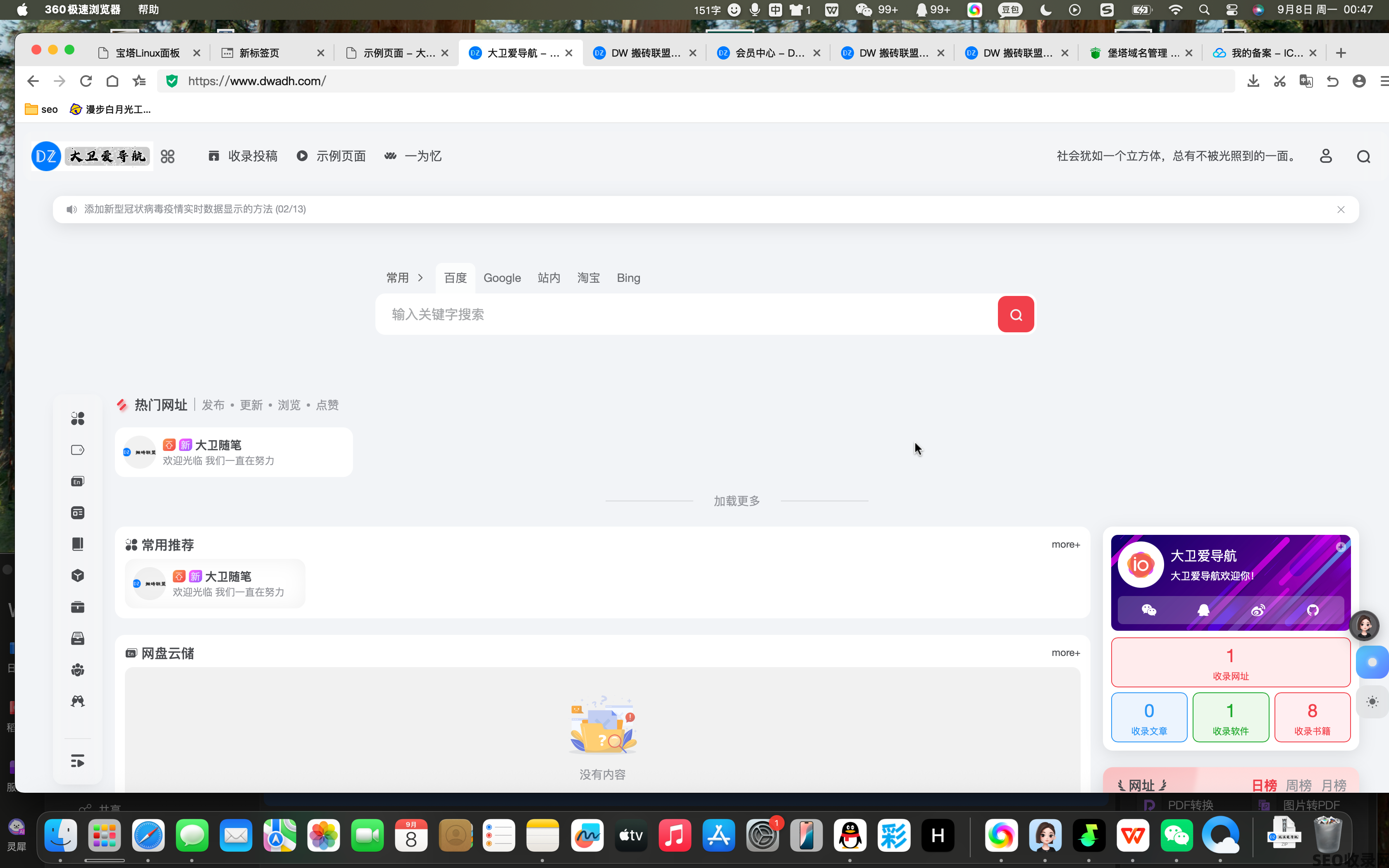Select the sidebar tag icon
This screenshot has height=868, width=1389.
pos(77,450)
